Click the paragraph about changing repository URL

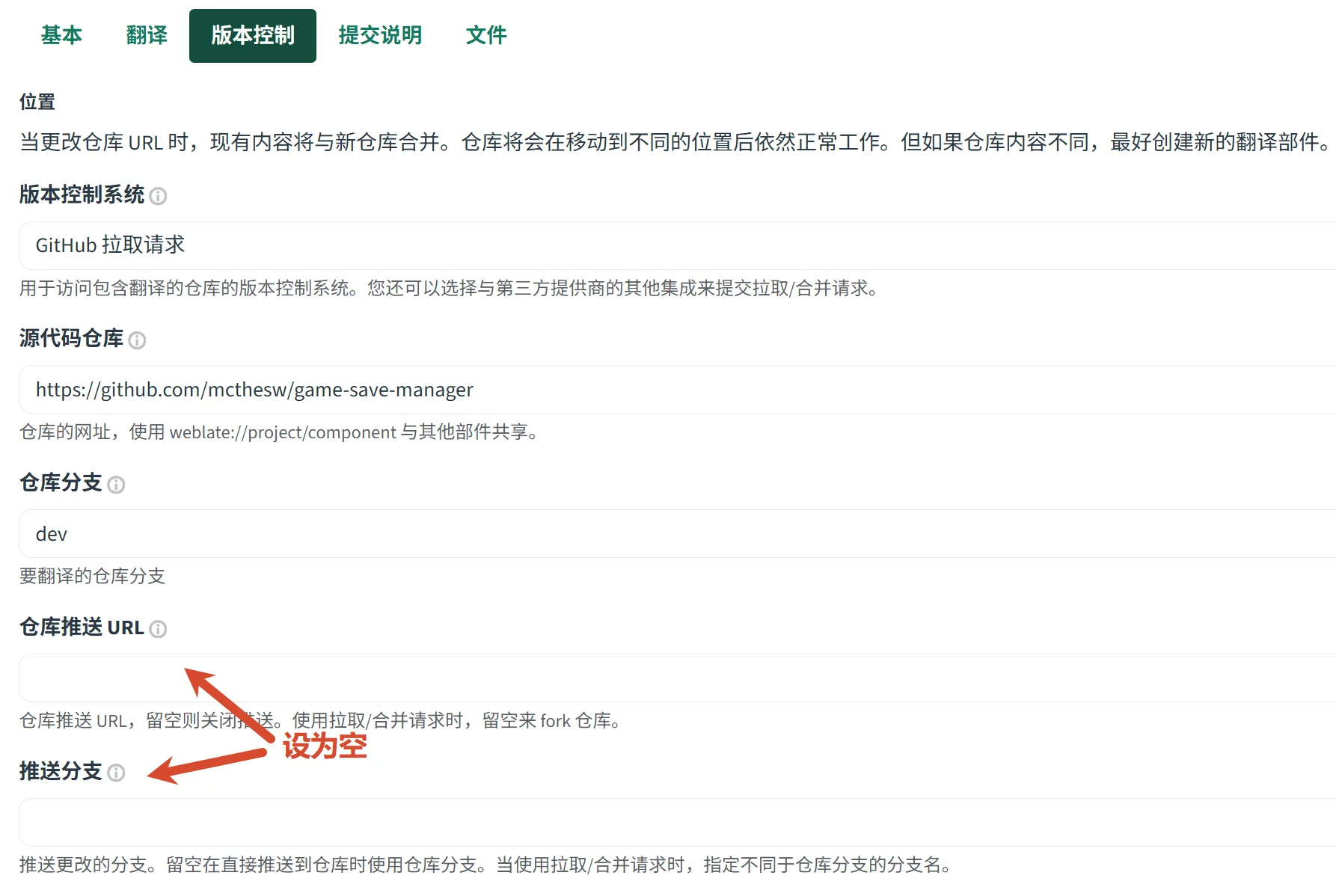click(676, 142)
